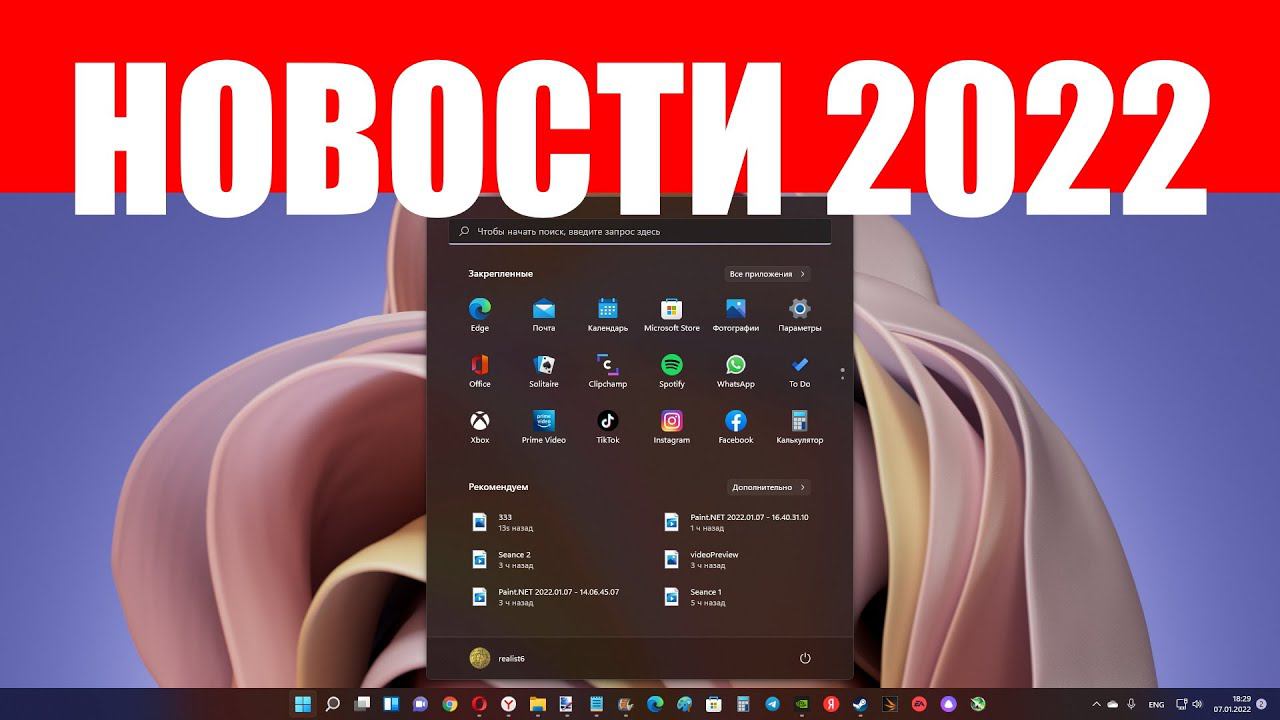Open volume speaker tray icon
This screenshot has height=720, width=1280.
(1197, 704)
